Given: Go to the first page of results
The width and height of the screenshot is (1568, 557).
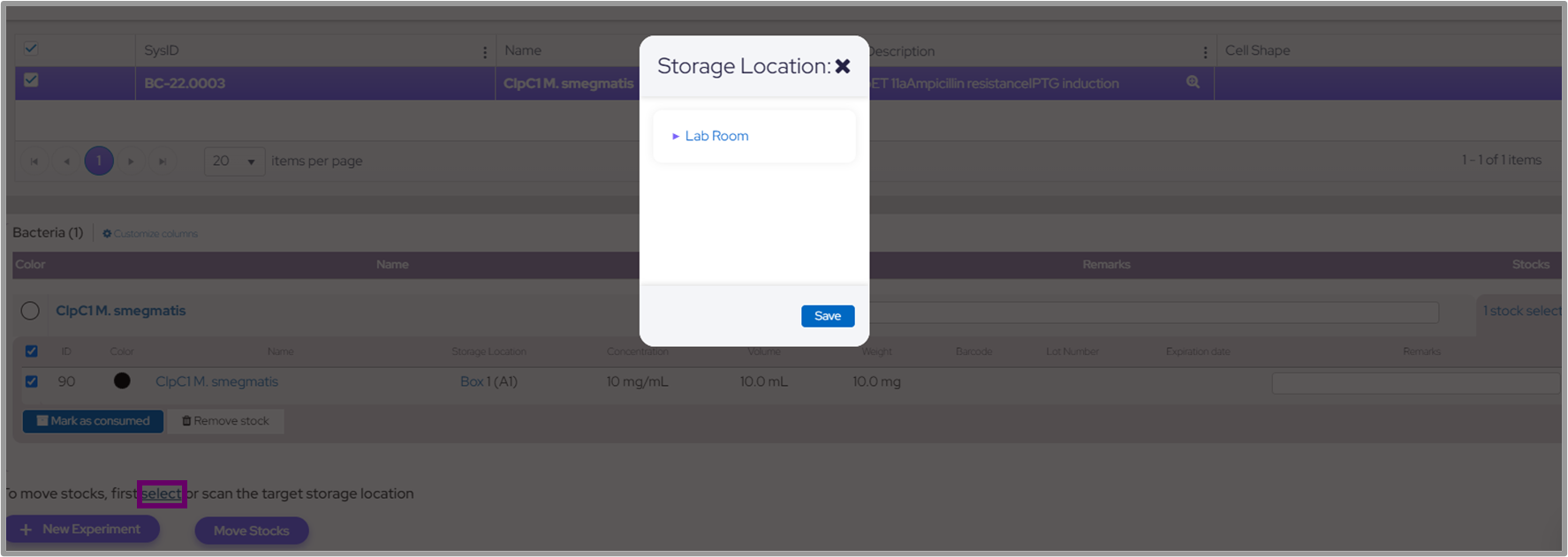Looking at the screenshot, I should pos(34,161).
